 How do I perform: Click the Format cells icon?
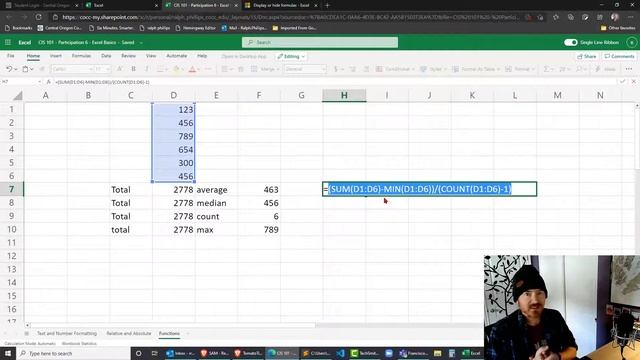coord(508,69)
